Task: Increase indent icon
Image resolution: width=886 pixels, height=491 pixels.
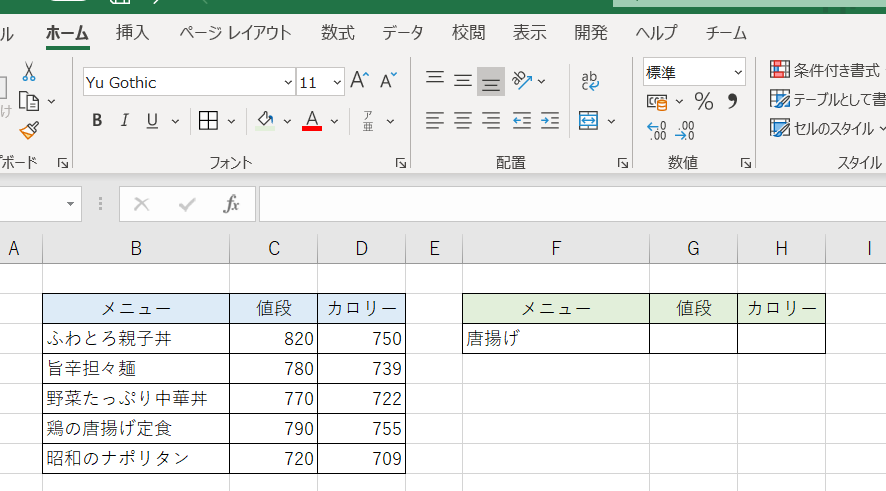Action: (550, 120)
